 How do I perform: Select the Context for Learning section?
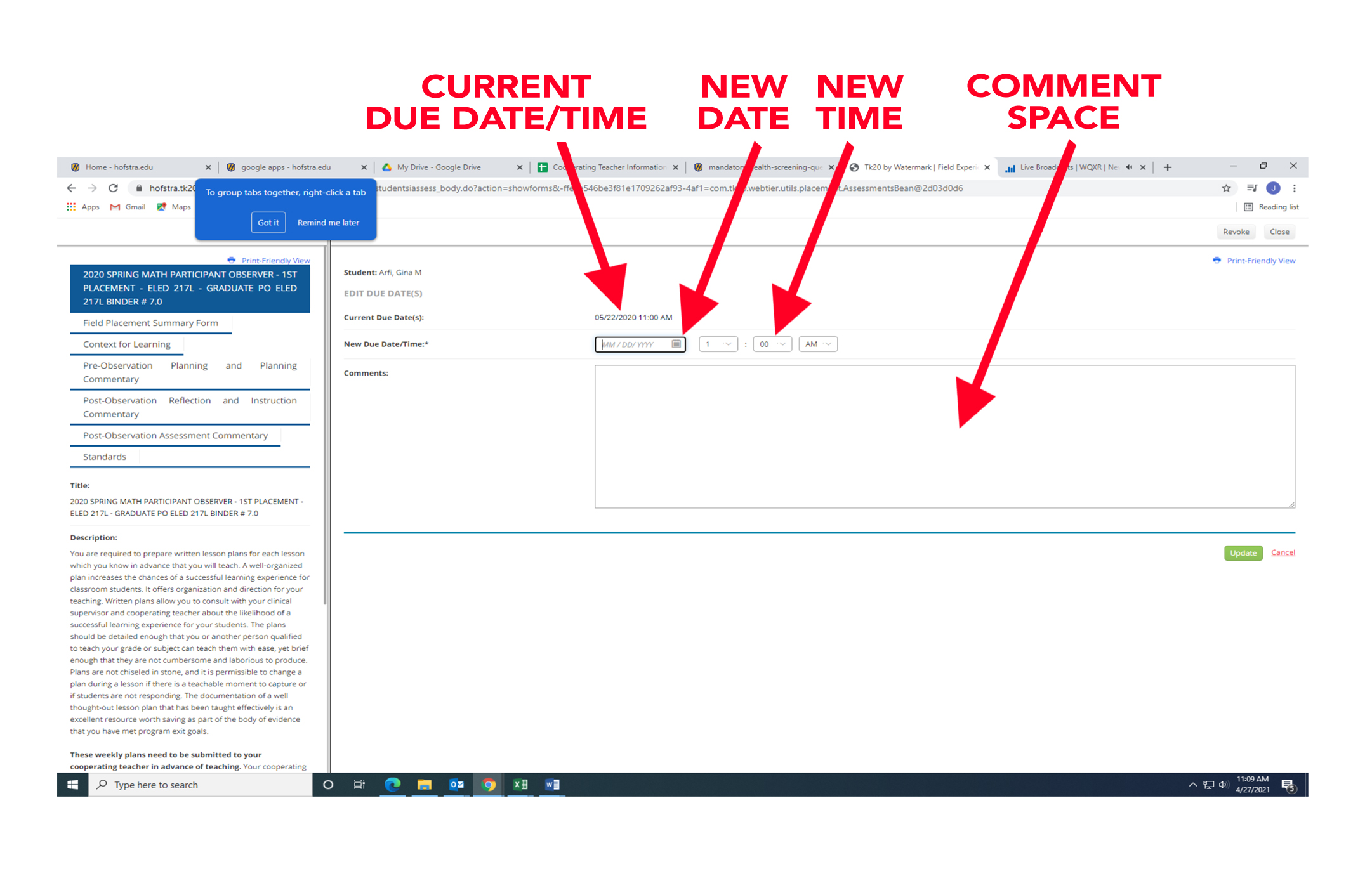coord(126,344)
